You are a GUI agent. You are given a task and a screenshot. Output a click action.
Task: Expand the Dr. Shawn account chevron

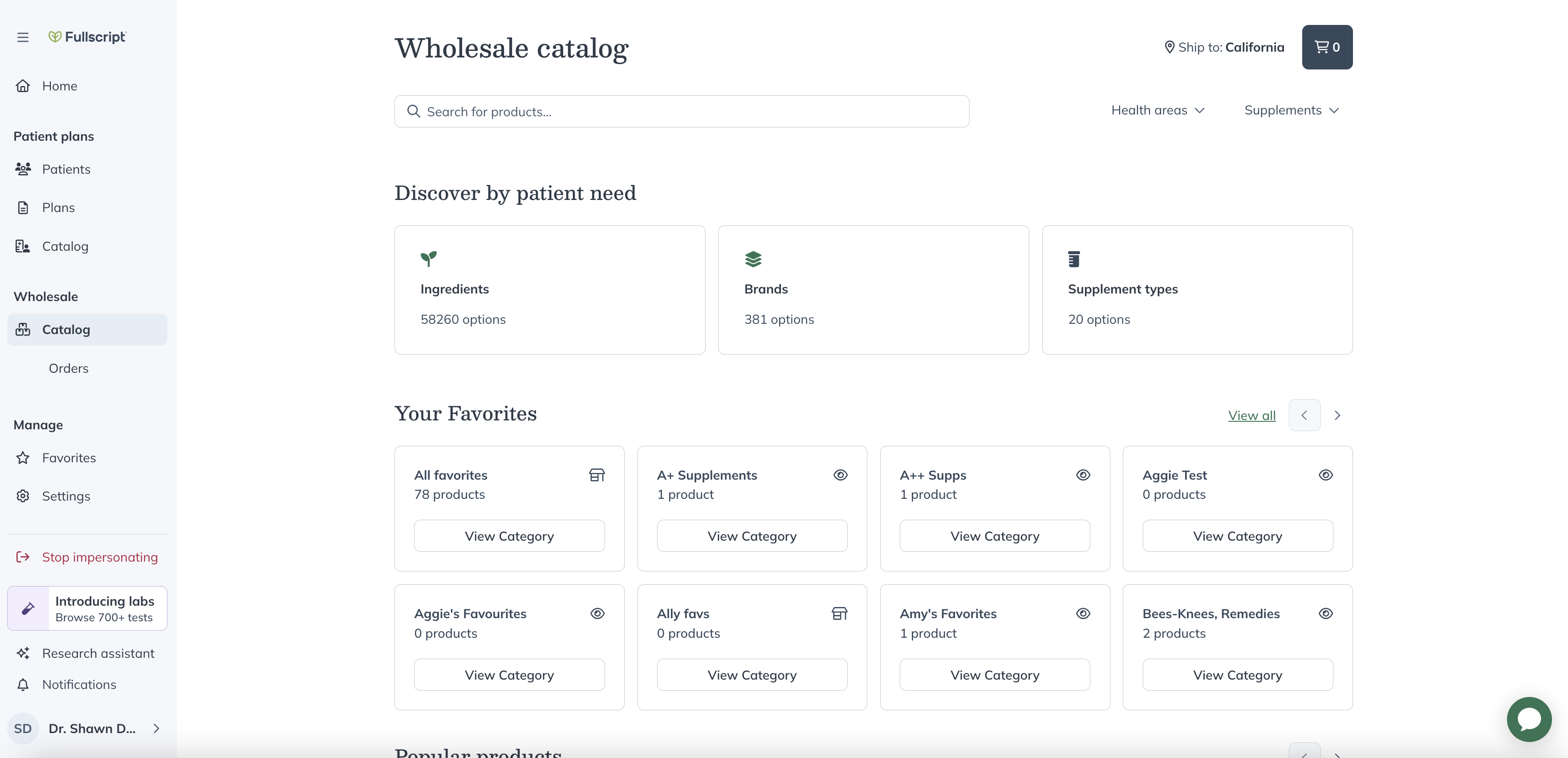pos(156,728)
